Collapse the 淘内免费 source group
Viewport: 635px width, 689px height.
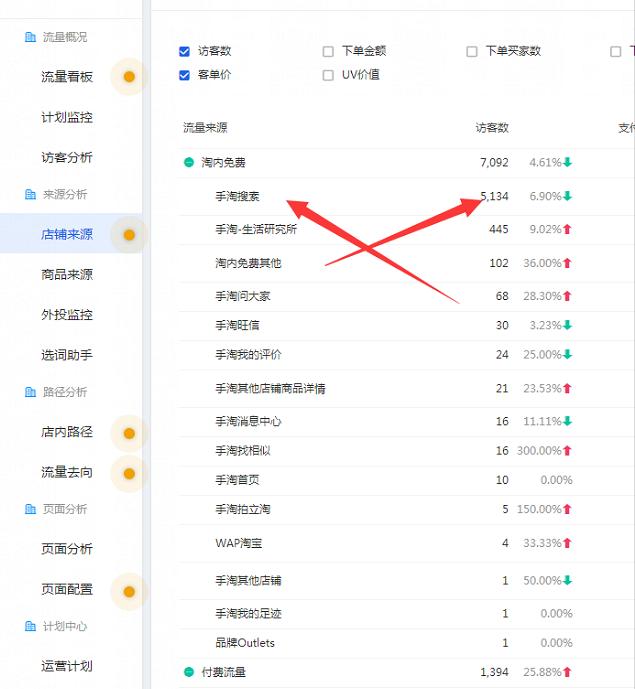[189, 163]
